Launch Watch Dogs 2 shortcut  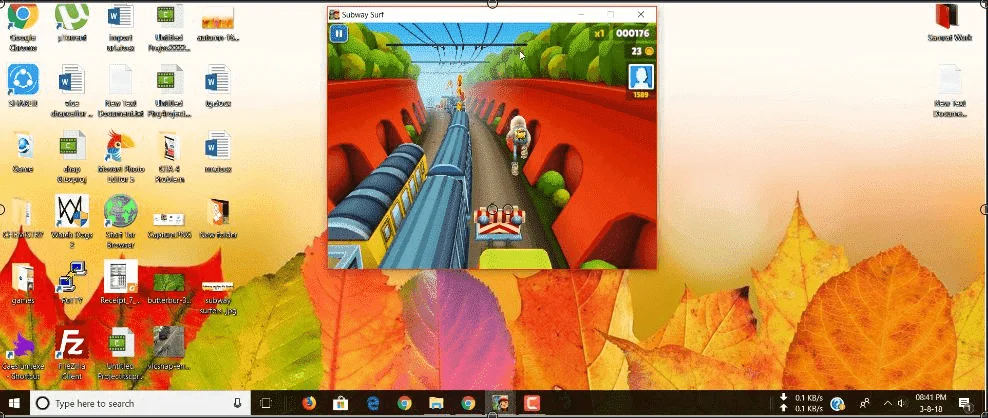click(x=71, y=221)
